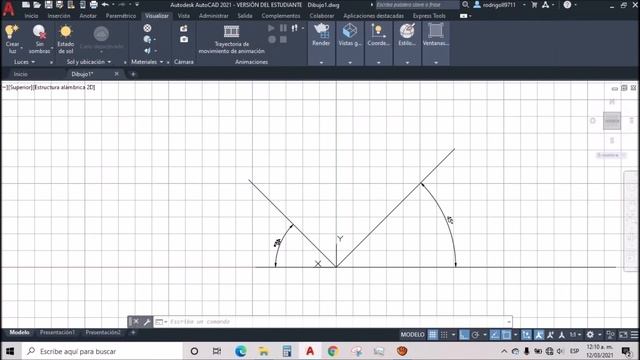The height and width of the screenshot is (360, 640).
Task: Click the create camera icon
Action: coord(184,28)
